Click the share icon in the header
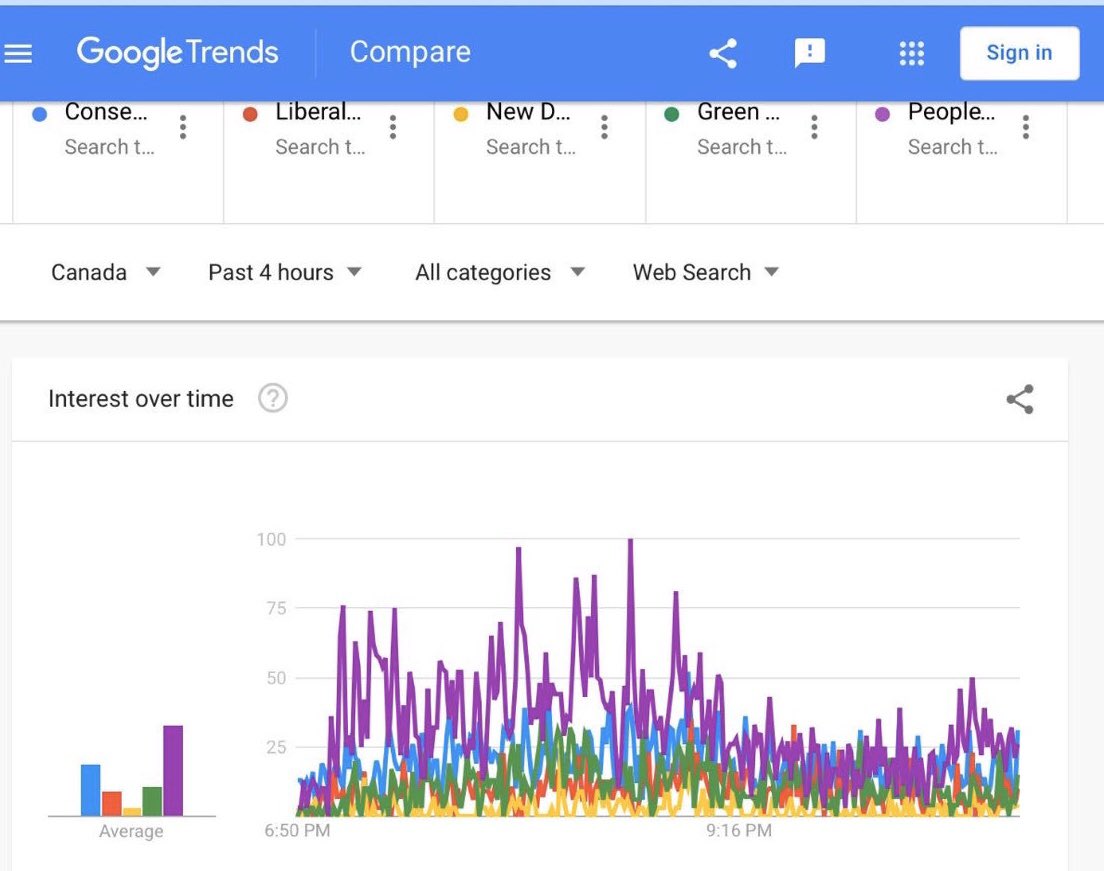Screen dimensions: 1104x871 (x=722, y=54)
